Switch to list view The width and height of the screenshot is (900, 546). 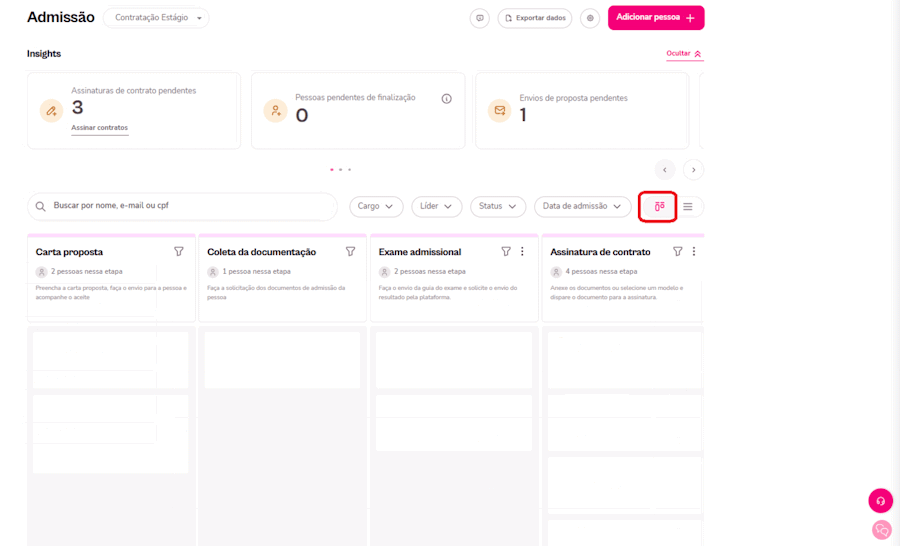[688, 207]
